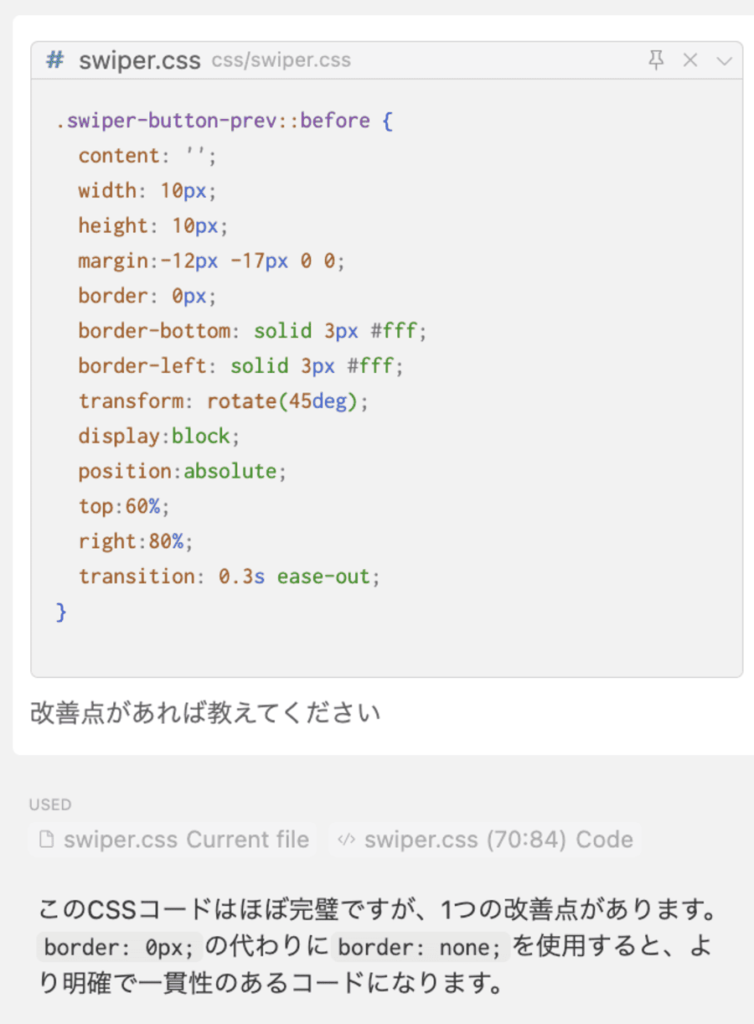The image size is (754, 1024).
Task: Click the position:absolute line
Action: (x=182, y=471)
